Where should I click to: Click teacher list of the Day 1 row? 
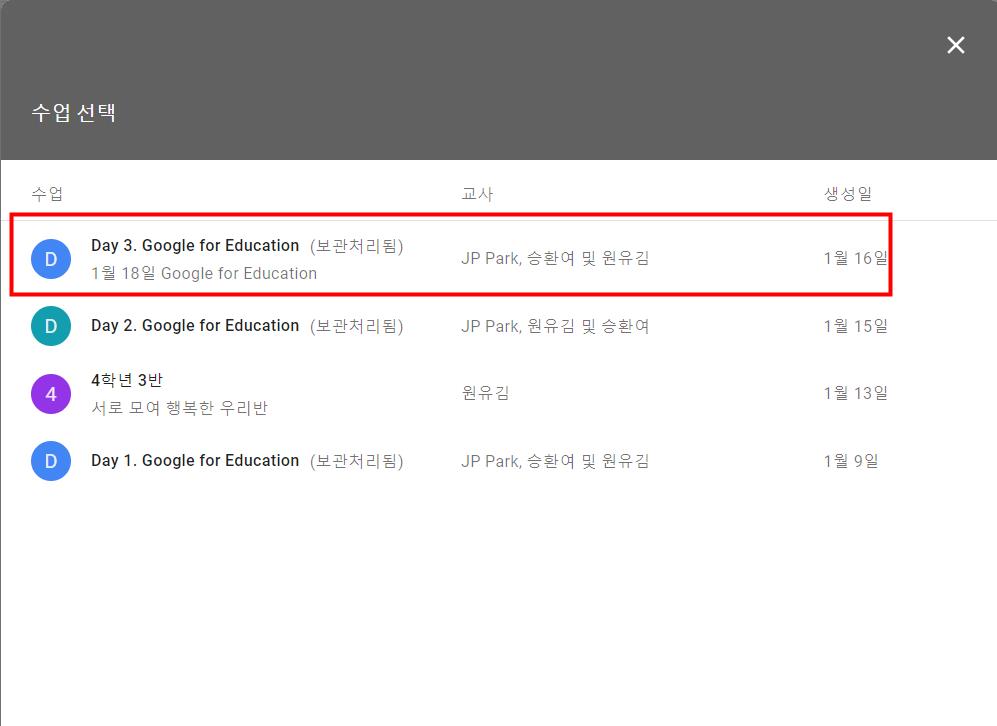click(x=554, y=461)
